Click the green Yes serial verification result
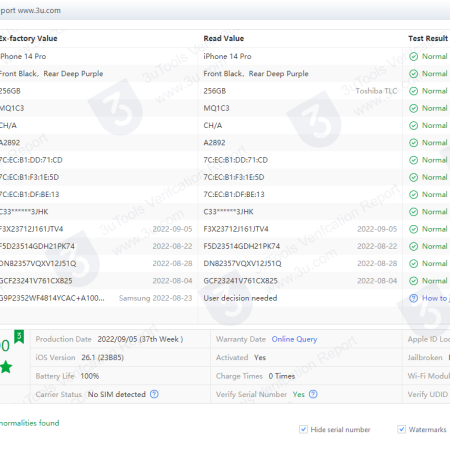The image size is (450, 450). tap(299, 394)
